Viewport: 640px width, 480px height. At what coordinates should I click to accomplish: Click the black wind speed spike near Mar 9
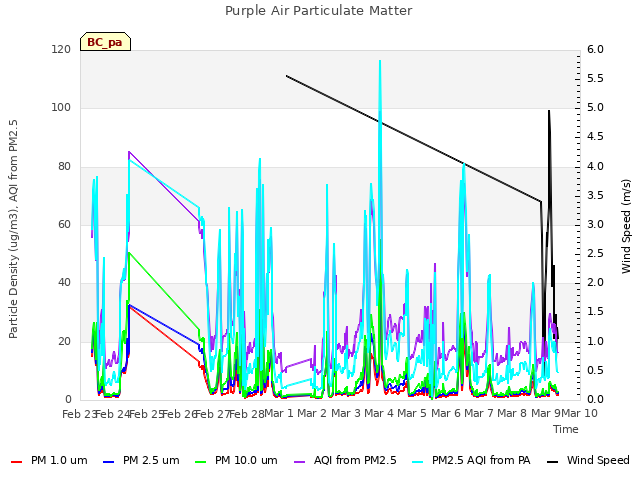pyautogui.click(x=549, y=111)
